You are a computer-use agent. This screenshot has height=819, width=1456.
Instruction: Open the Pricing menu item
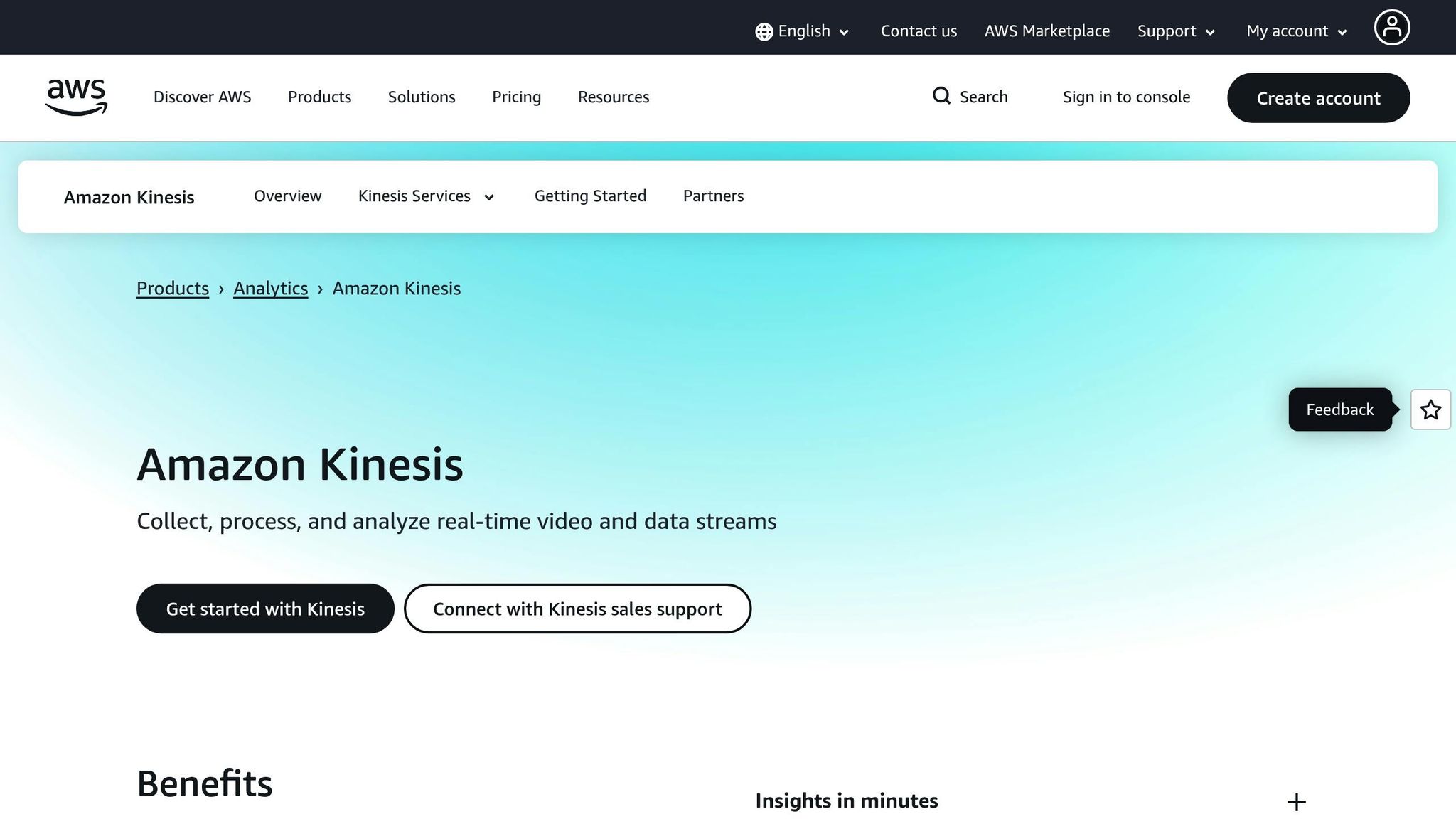(x=516, y=97)
